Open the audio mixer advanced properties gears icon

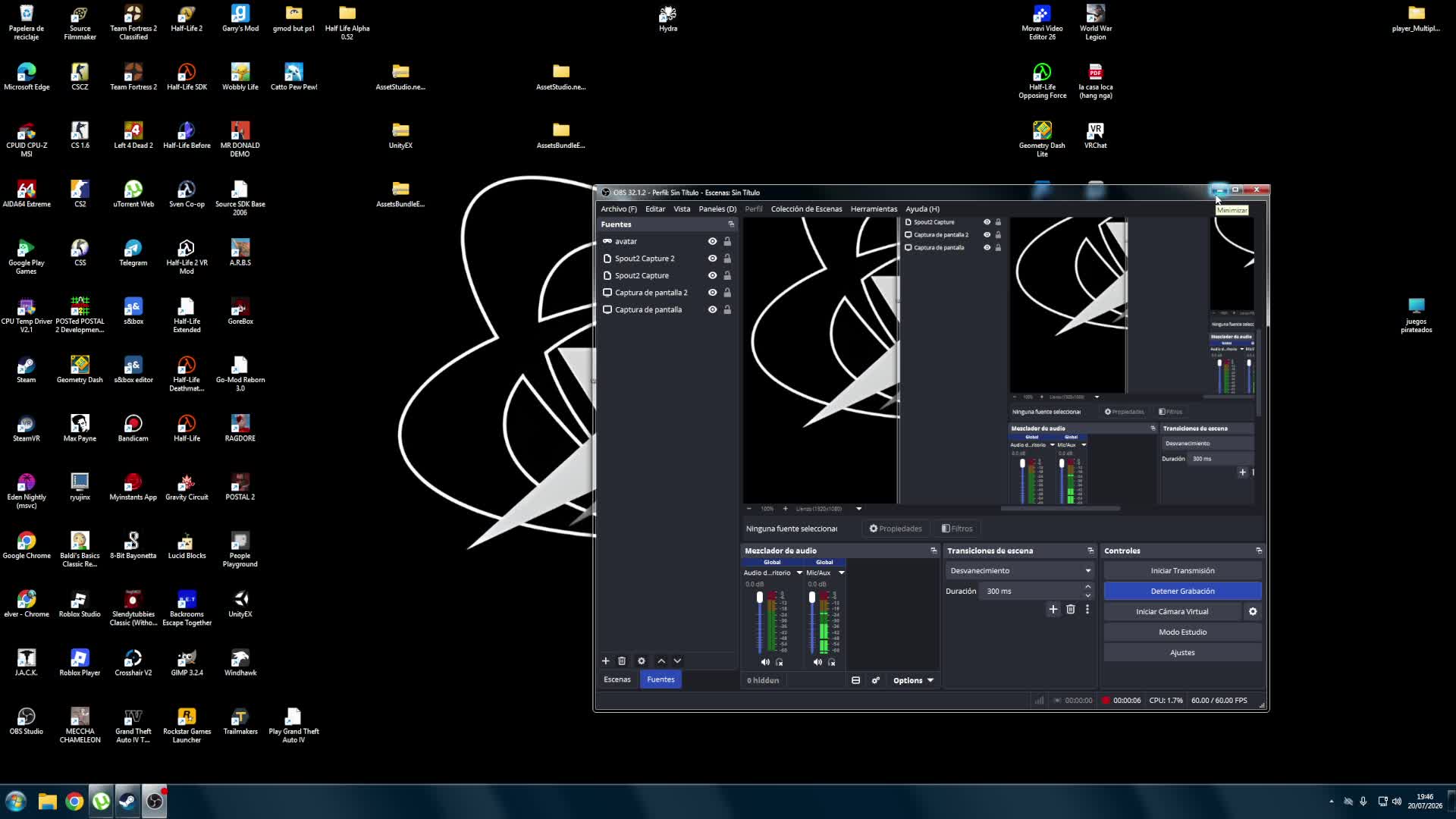[x=876, y=680]
